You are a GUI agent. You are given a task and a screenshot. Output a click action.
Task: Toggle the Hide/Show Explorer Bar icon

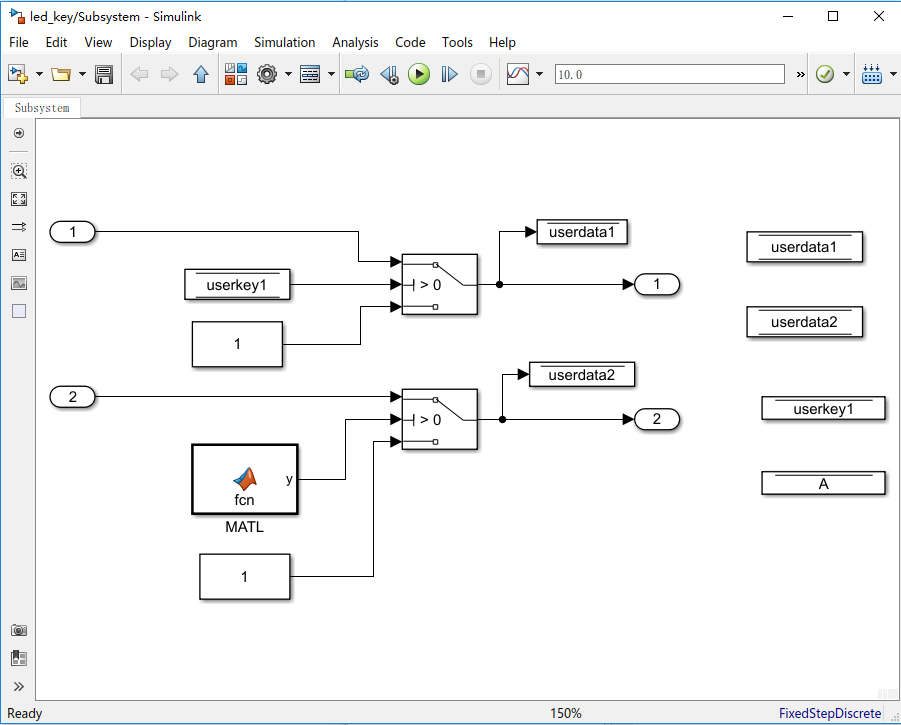tap(19, 133)
